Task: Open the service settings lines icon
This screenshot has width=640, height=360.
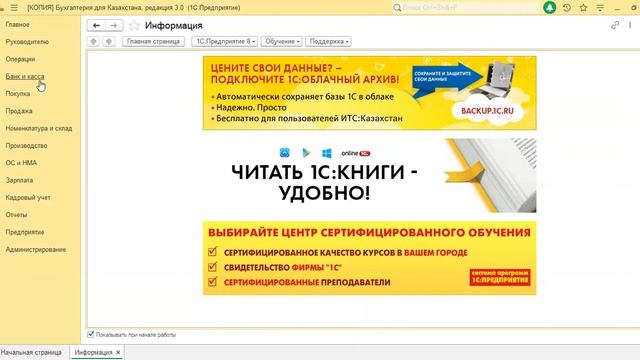Action: click(x=600, y=7)
